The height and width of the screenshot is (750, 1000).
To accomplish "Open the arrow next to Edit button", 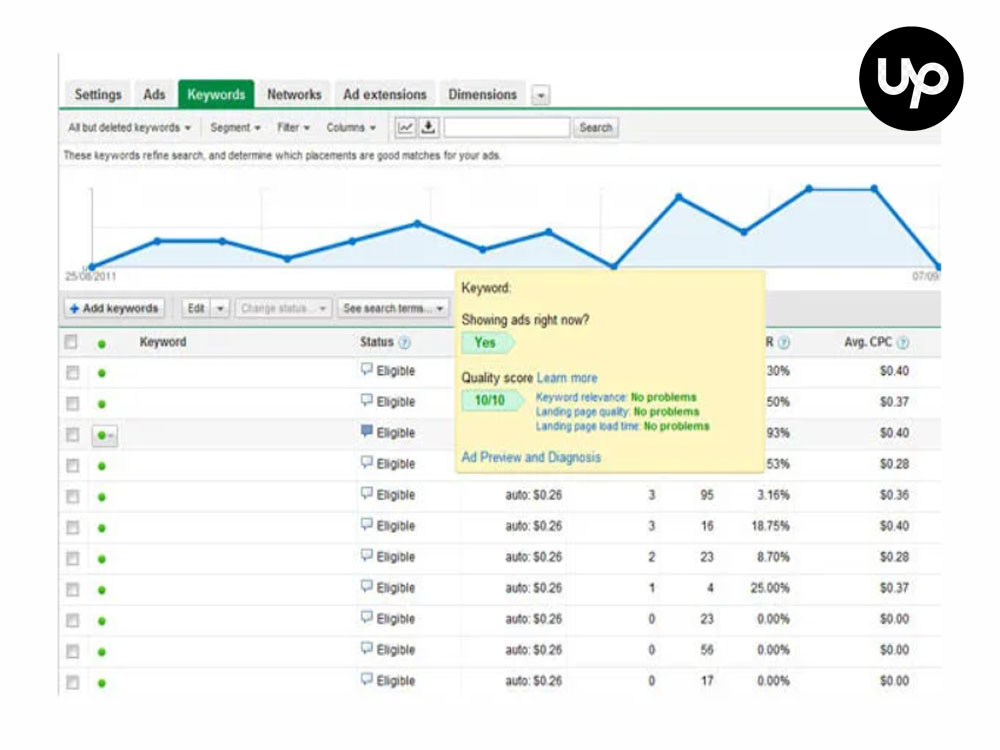I will coord(220,309).
